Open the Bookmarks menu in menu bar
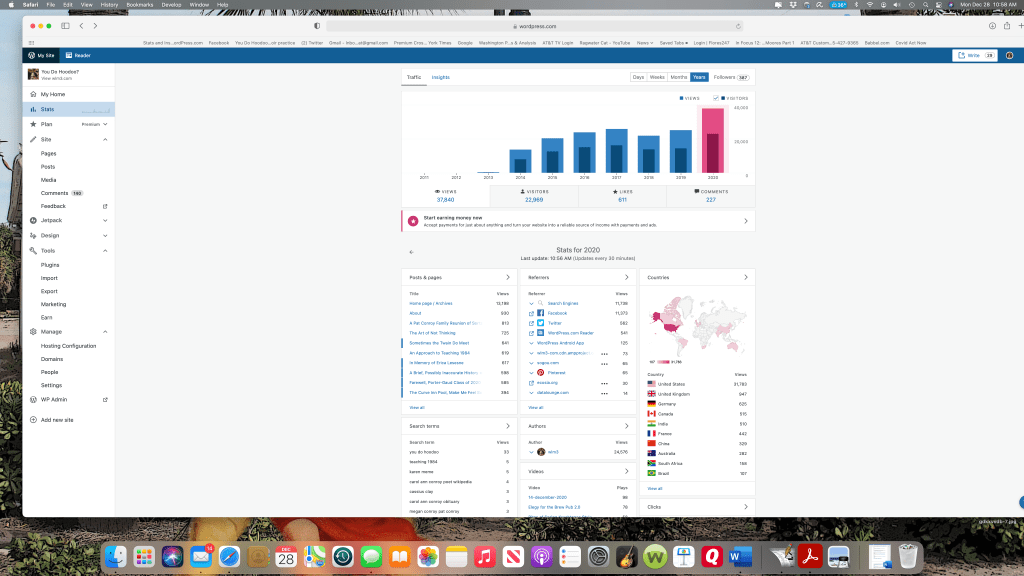 pos(139,4)
